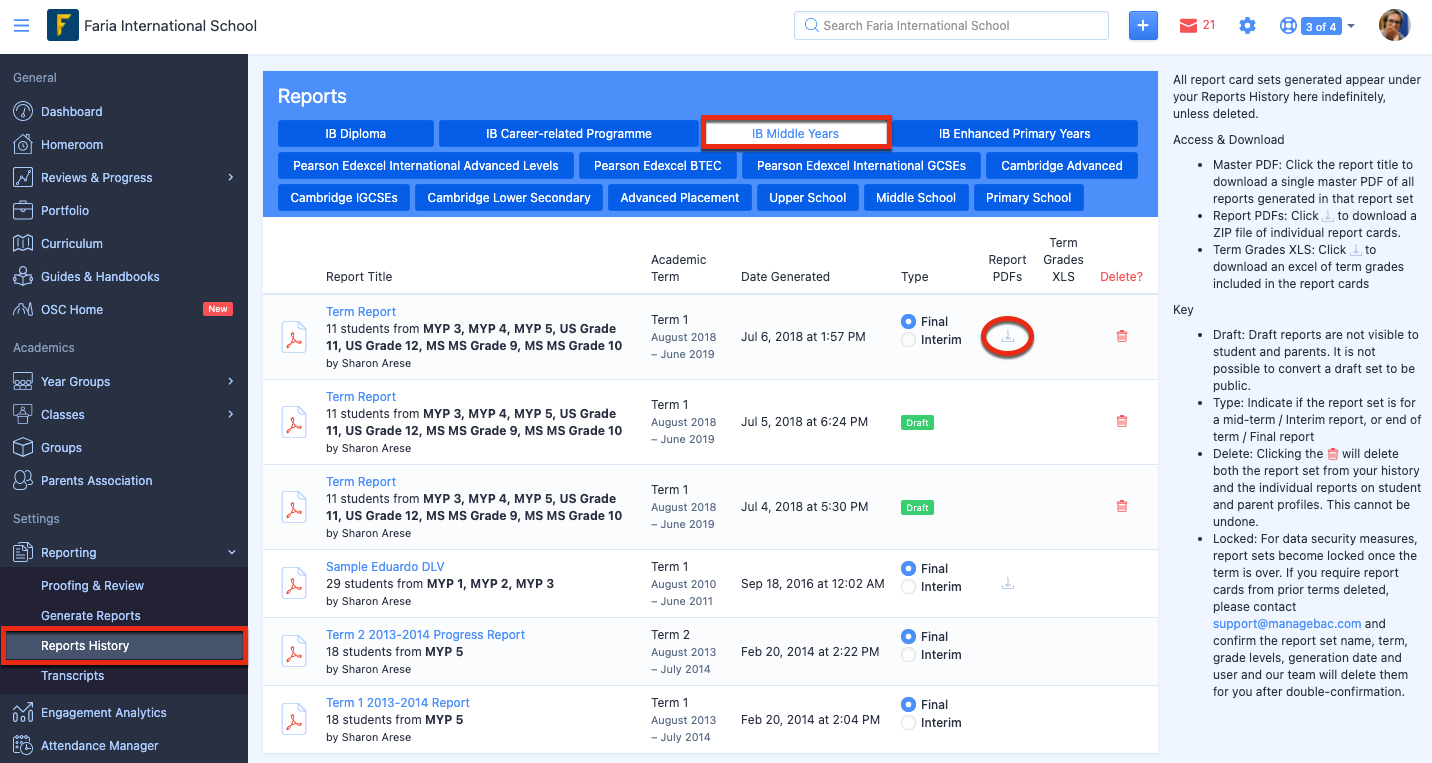Select Interim for Term 1 2013-2014 Report
This screenshot has height=763, width=1432.
pos(908,723)
